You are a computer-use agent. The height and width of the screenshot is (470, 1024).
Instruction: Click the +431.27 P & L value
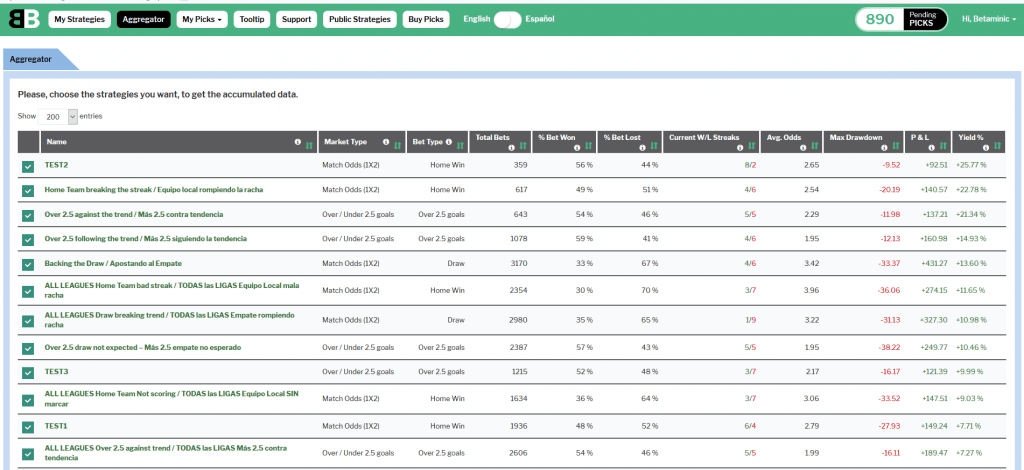point(935,263)
